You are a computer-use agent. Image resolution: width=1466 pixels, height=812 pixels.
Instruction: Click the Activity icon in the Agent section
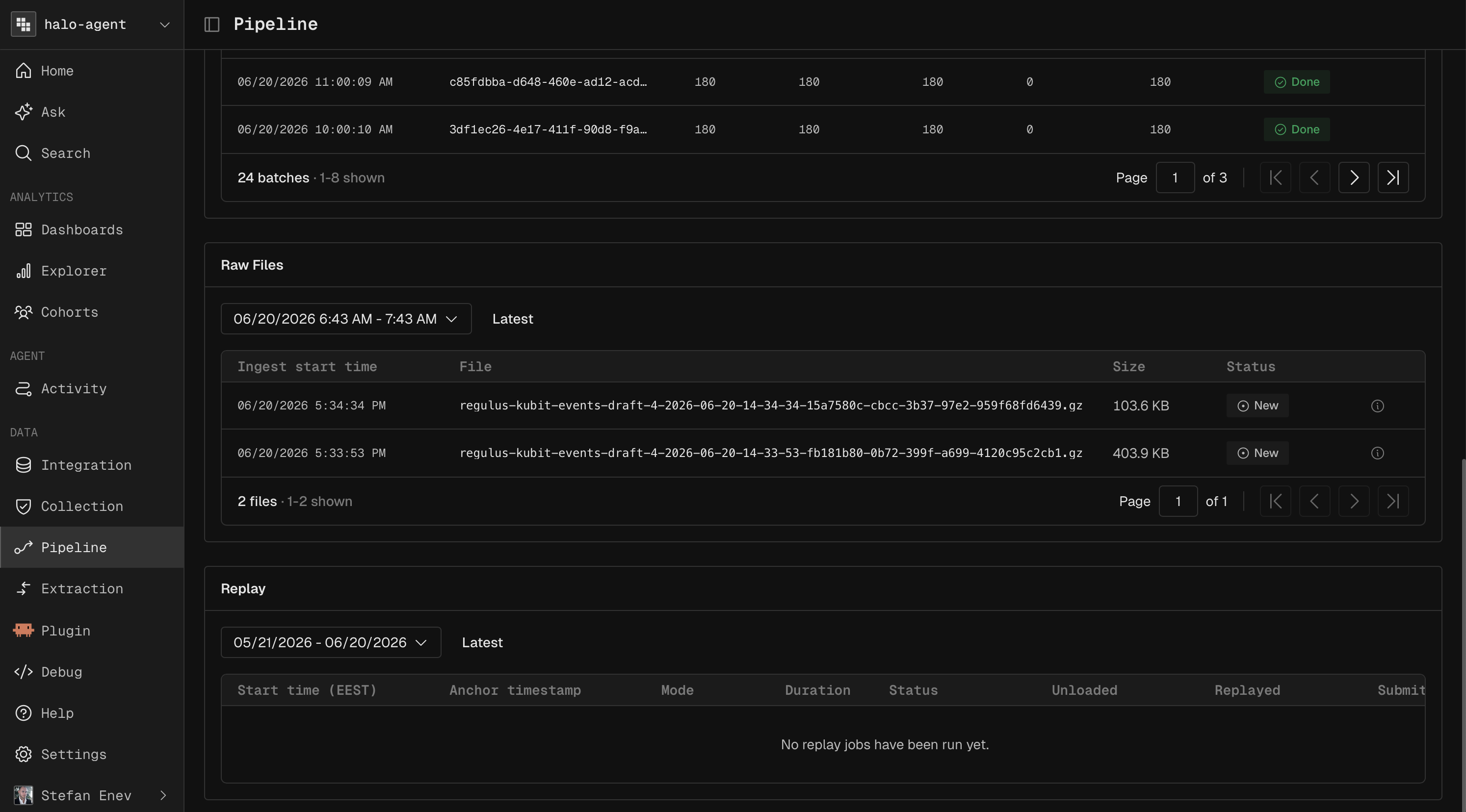(x=24, y=389)
